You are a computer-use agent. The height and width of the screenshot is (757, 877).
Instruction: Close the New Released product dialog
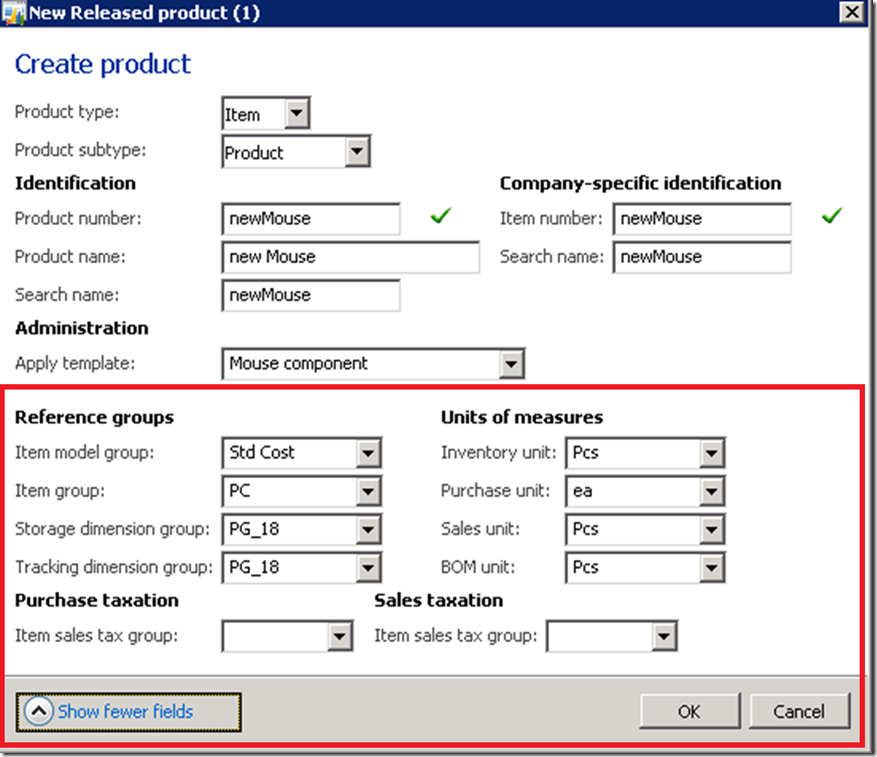[x=852, y=12]
